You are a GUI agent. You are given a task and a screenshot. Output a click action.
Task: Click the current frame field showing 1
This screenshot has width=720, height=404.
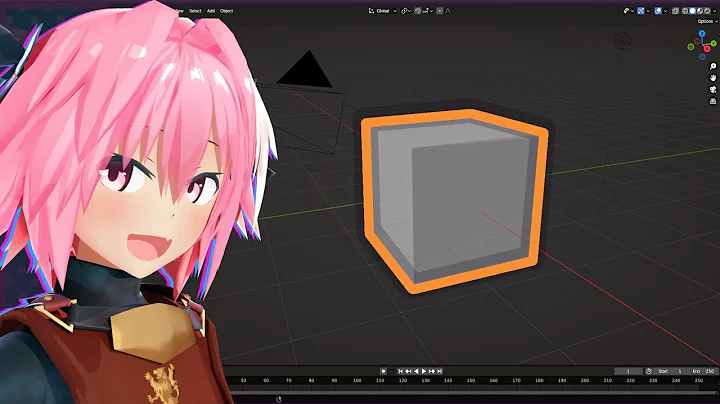pos(628,371)
